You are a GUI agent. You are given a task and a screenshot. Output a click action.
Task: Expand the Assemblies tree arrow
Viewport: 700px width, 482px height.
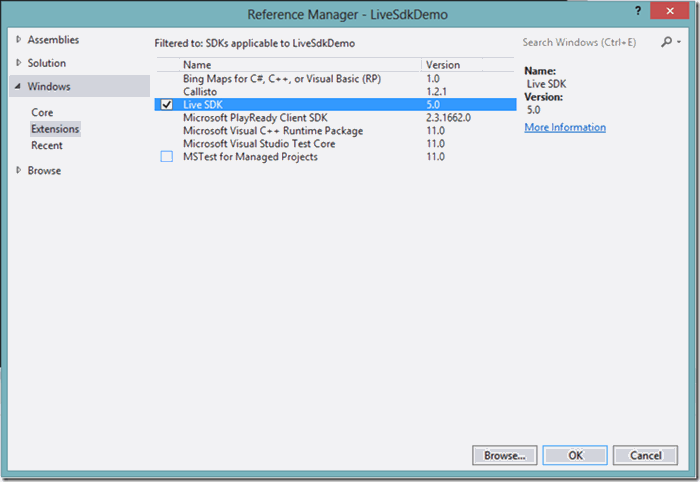click(18, 39)
